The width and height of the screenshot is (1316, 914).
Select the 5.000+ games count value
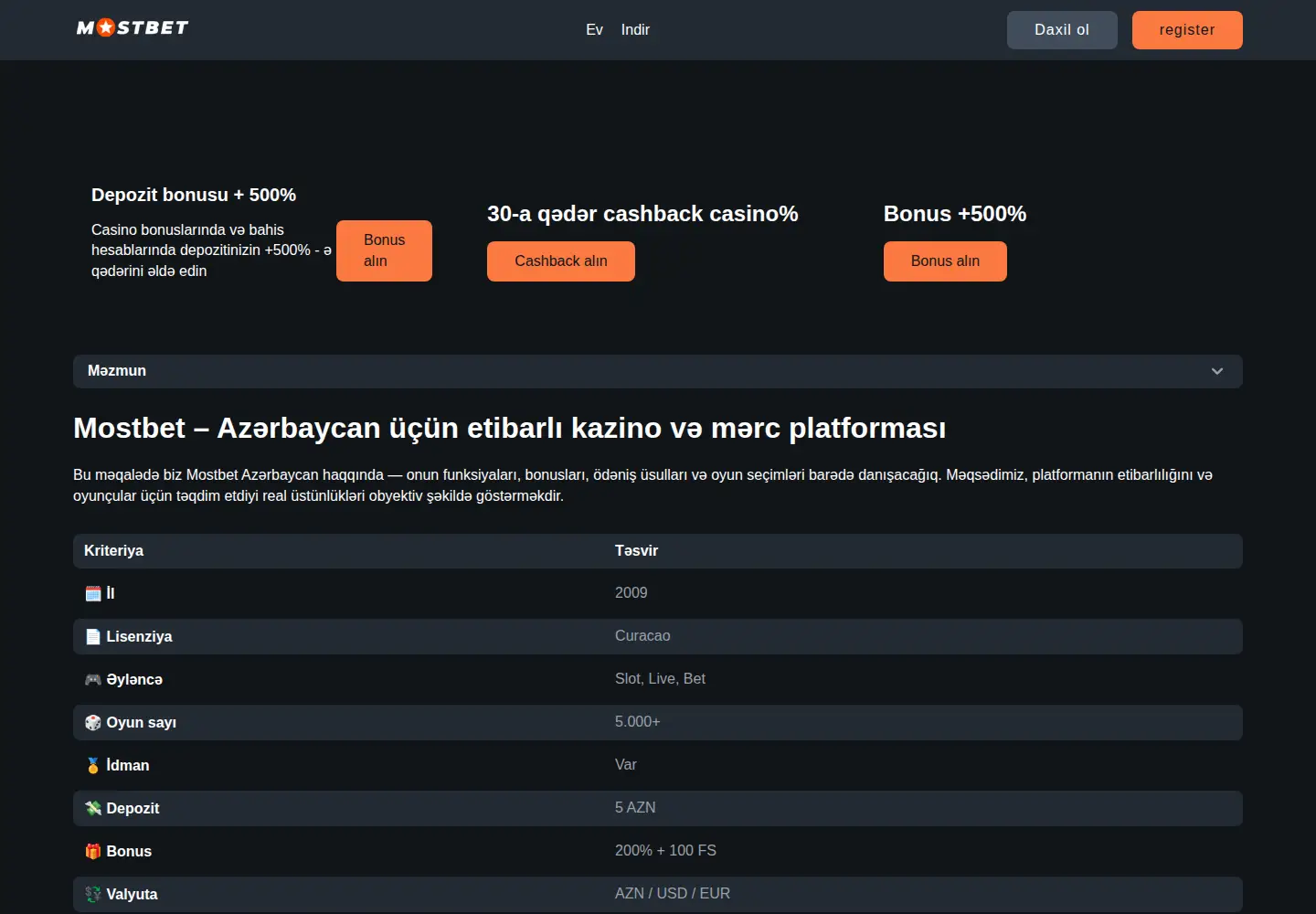[637, 721]
